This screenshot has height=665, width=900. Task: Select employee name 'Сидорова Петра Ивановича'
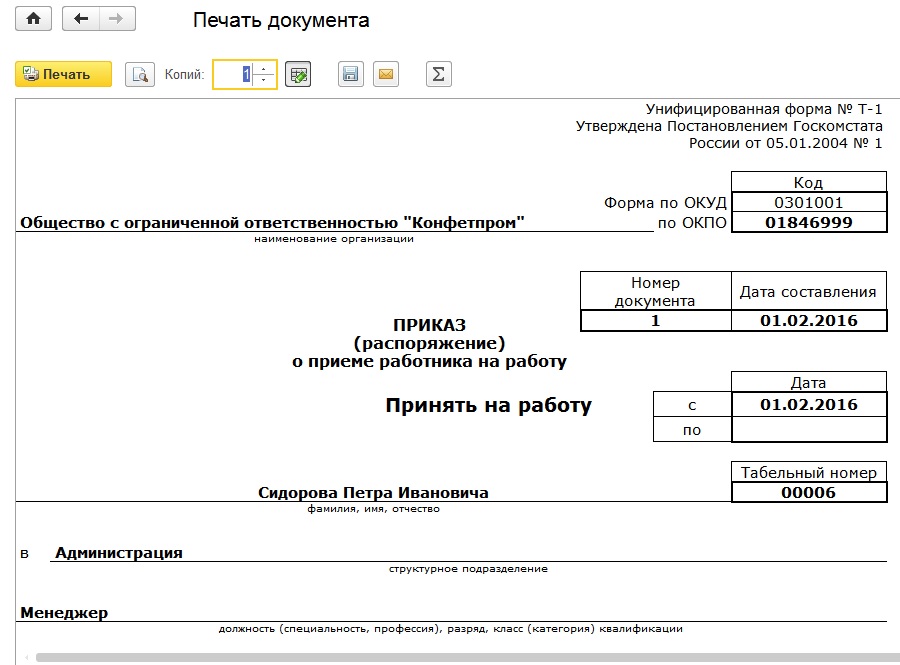coord(373,493)
